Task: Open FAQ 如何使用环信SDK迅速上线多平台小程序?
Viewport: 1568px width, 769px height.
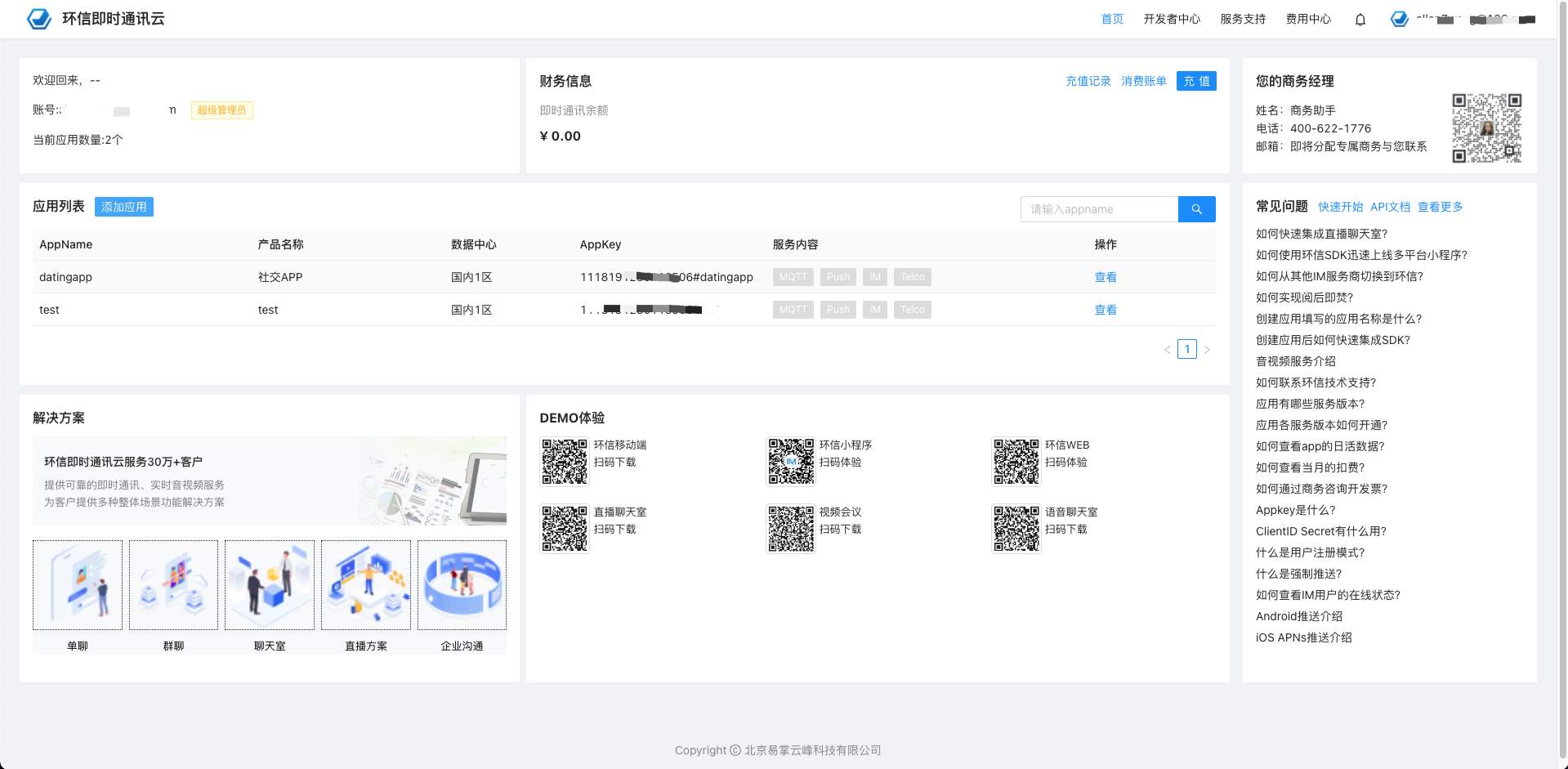Action: (x=1361, y=255)
